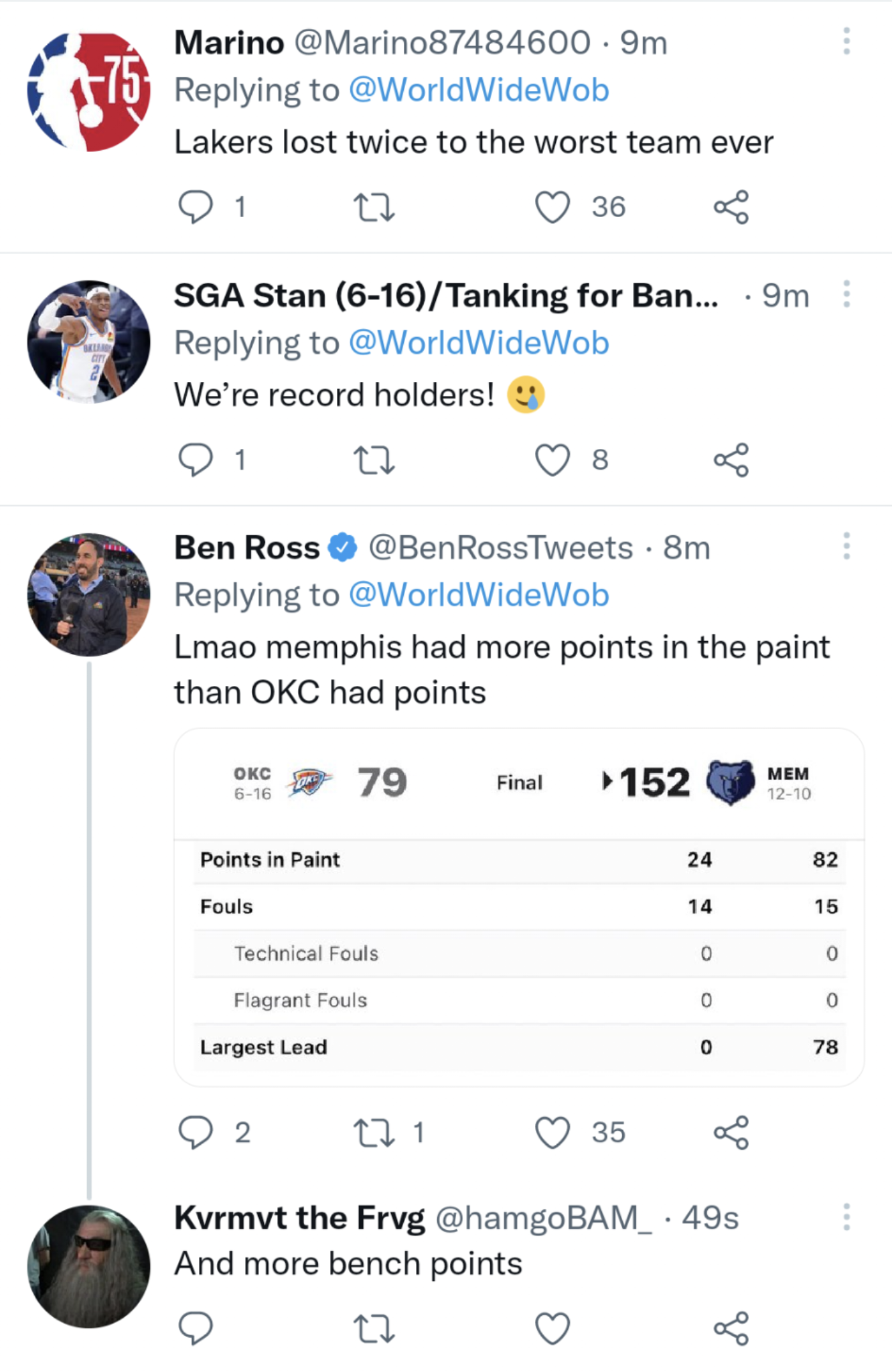Open Marino's NBA 75 avatar
The height and width of the screenshot is (1372, 892).
(89, 90)
